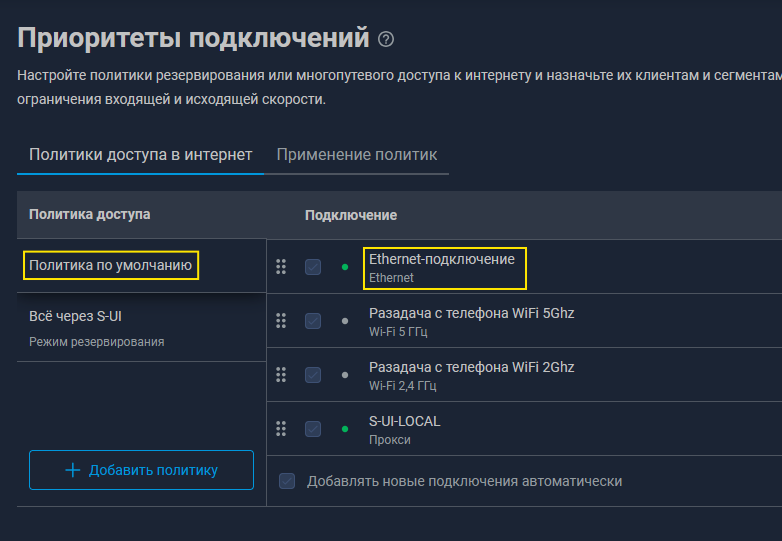Viewport: 782px width, 541px height.
Task: Click the Ethernet-подключение connection name
Action: 441,259
